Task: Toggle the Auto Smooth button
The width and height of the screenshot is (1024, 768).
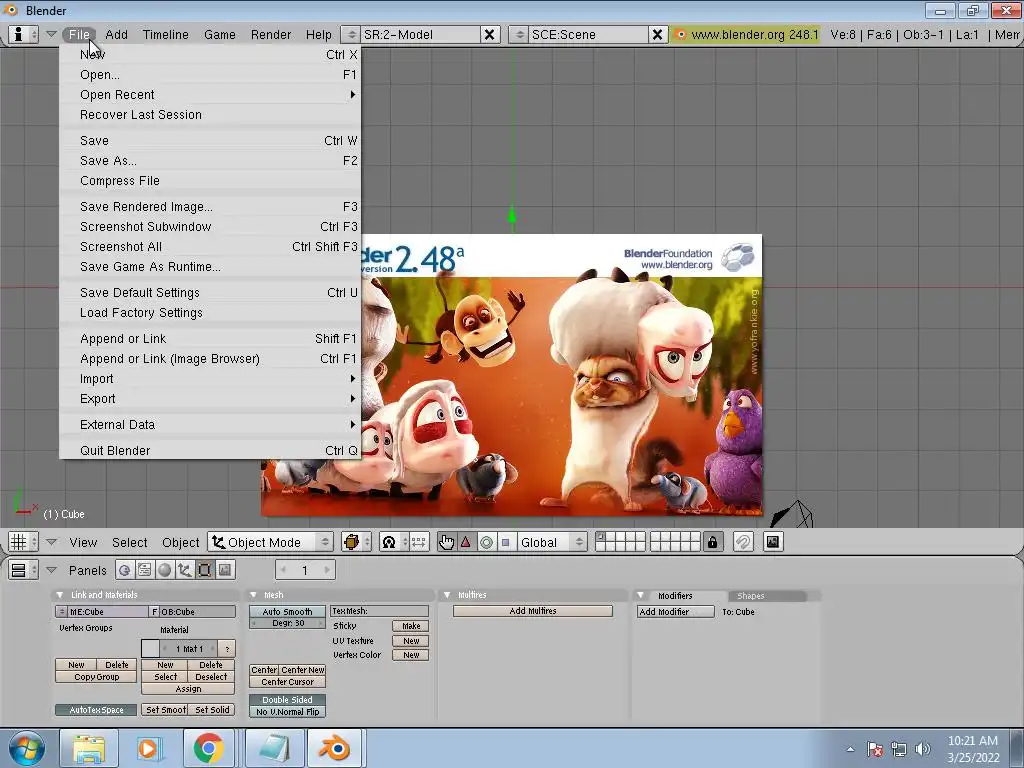Action: [x=287, y=611]
